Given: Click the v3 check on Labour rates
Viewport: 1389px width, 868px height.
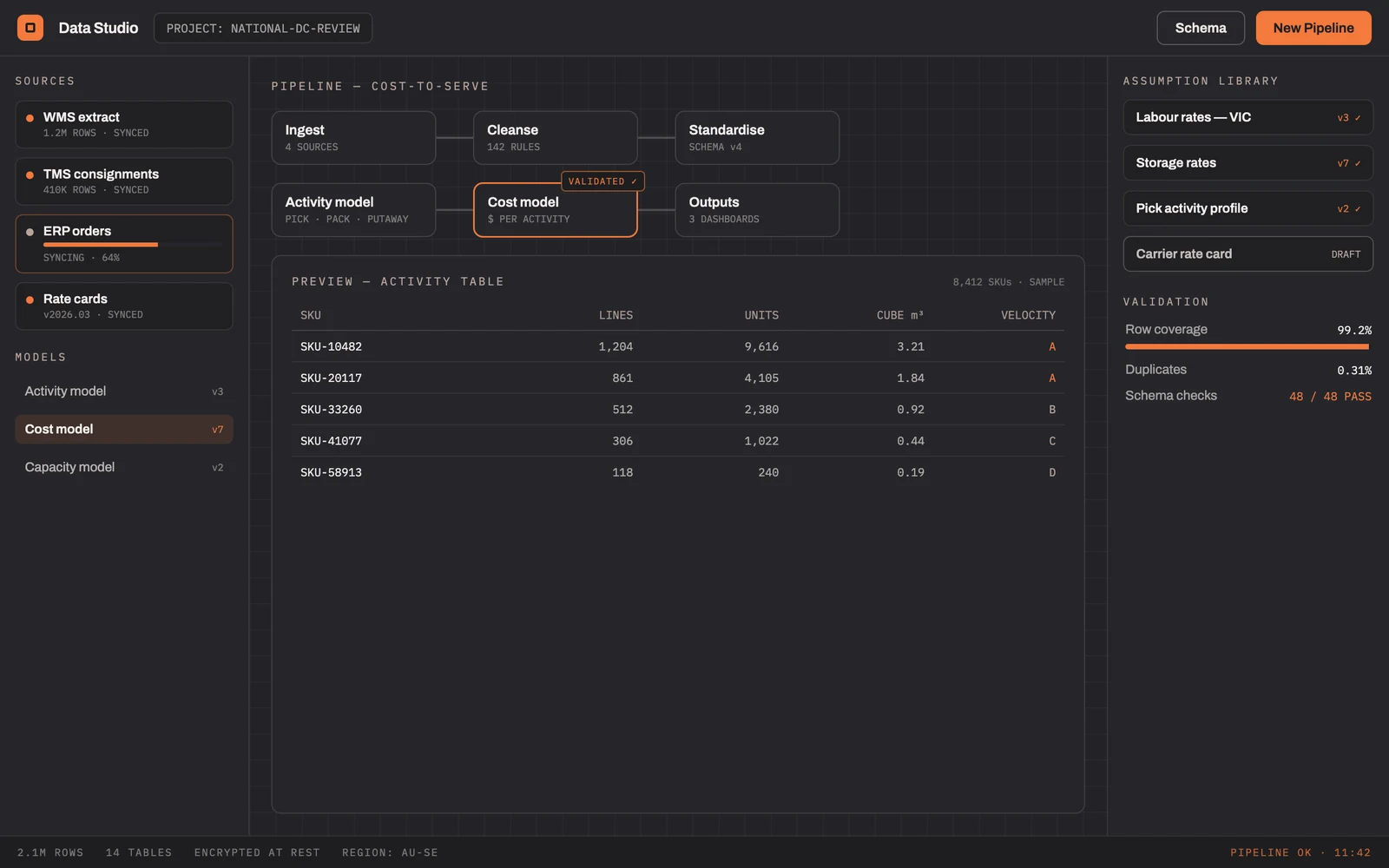Looking at the screenshot, I should tap(1349, 118).
